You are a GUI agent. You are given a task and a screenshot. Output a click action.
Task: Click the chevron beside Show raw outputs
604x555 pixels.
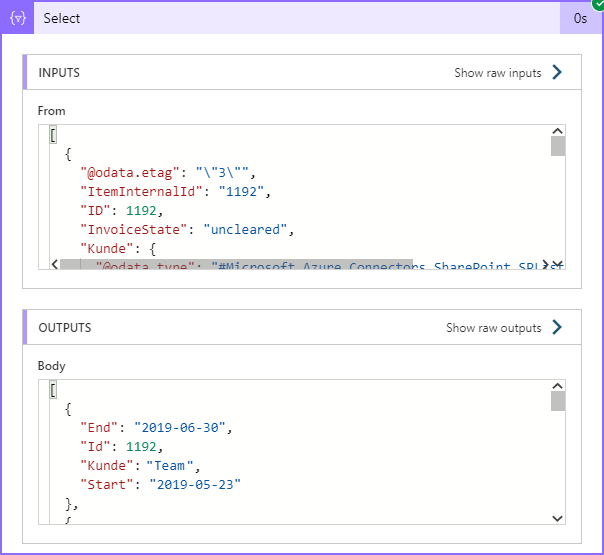[x=558, y=327]
